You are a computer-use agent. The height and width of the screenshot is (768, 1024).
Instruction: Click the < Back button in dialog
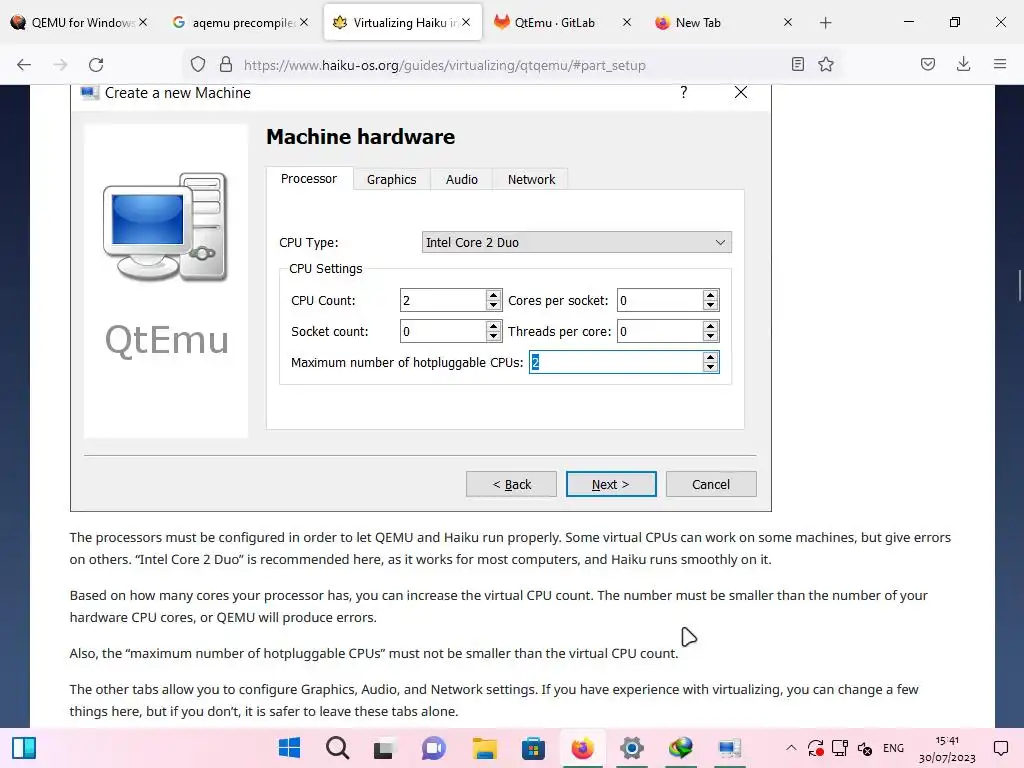point(511,485)
